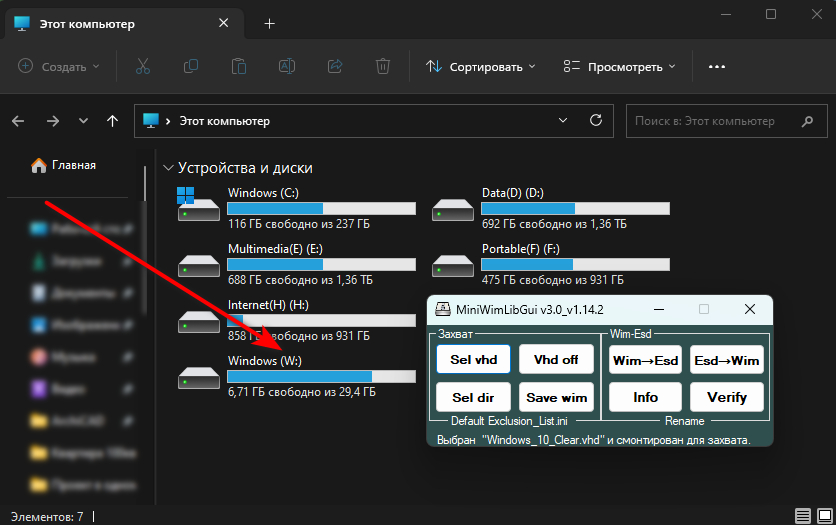The height and width of the screenshot is (525, 836).
Task: Click the Wim→Esd button
Action: 645,360
